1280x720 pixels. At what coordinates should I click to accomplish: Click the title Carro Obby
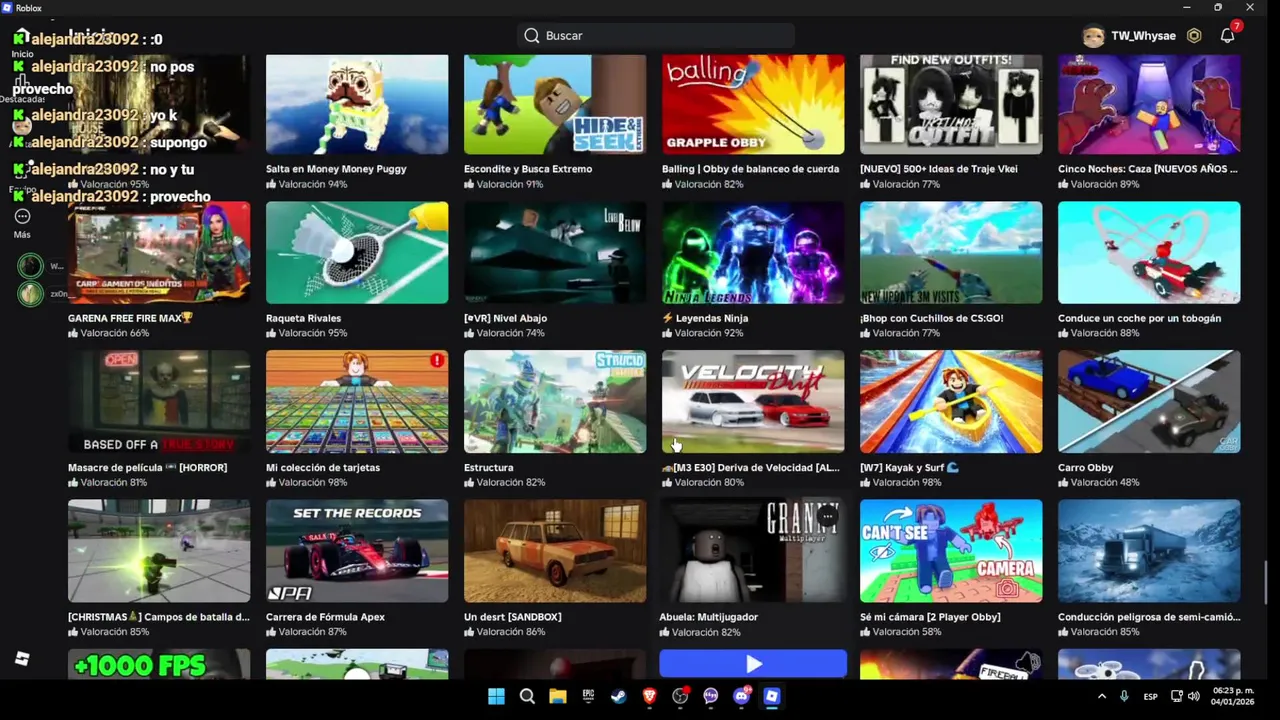(1085, 467)
